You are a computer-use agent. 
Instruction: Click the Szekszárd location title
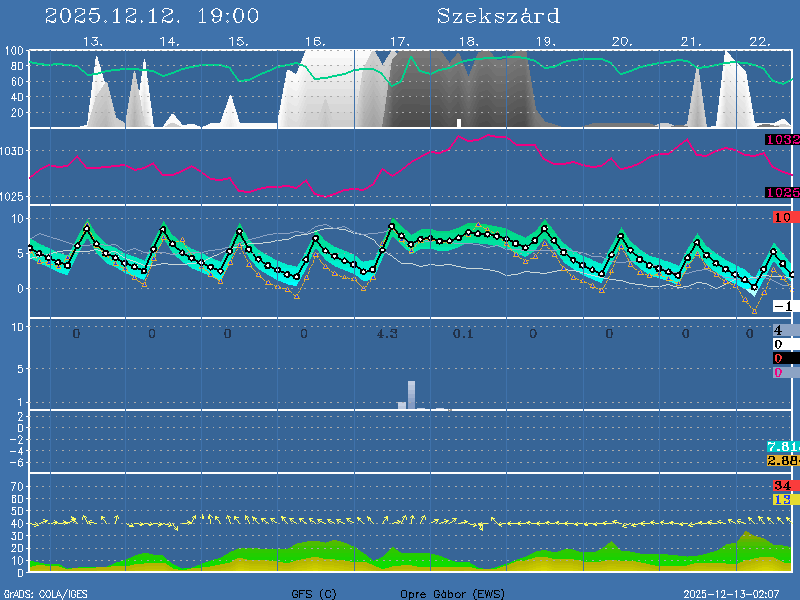(498, 16)
